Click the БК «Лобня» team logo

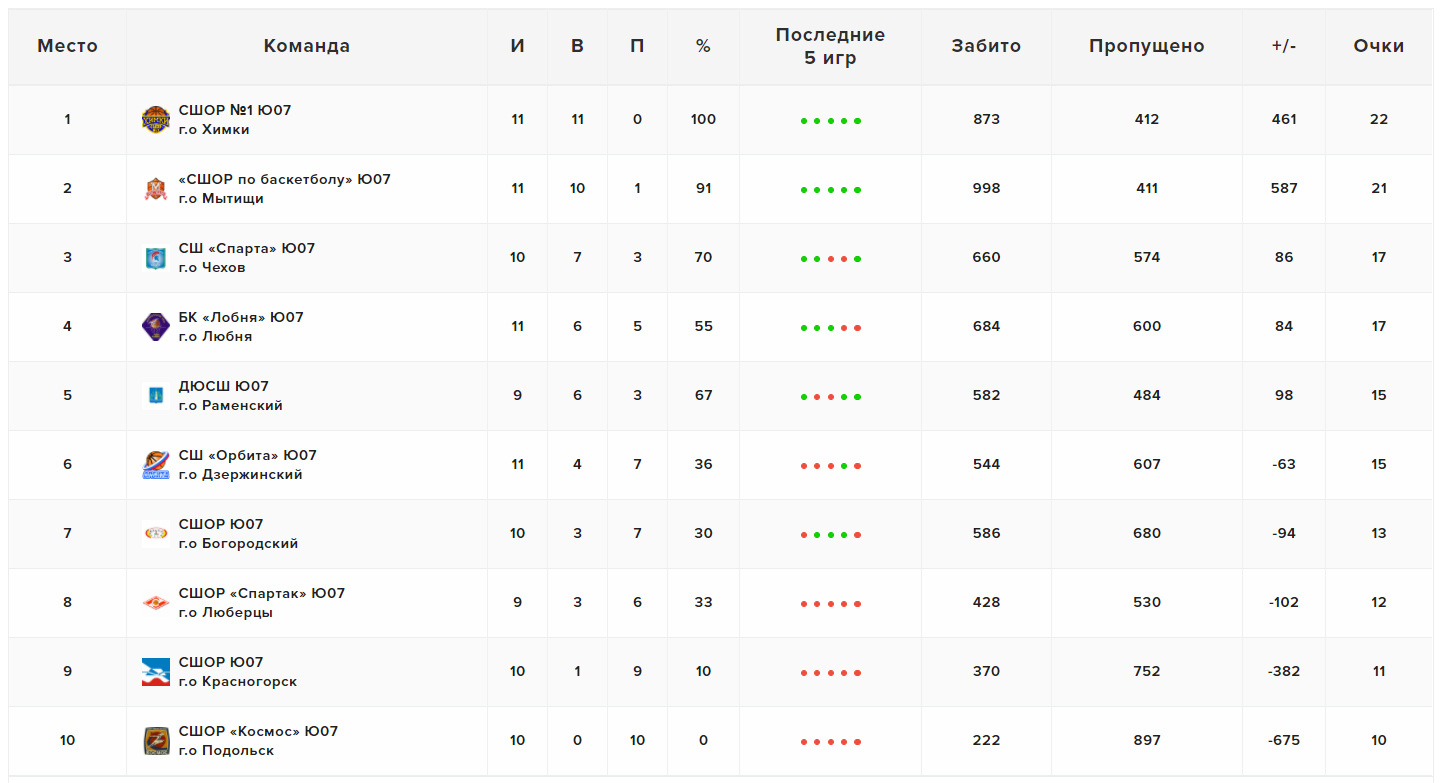(156, 327)
